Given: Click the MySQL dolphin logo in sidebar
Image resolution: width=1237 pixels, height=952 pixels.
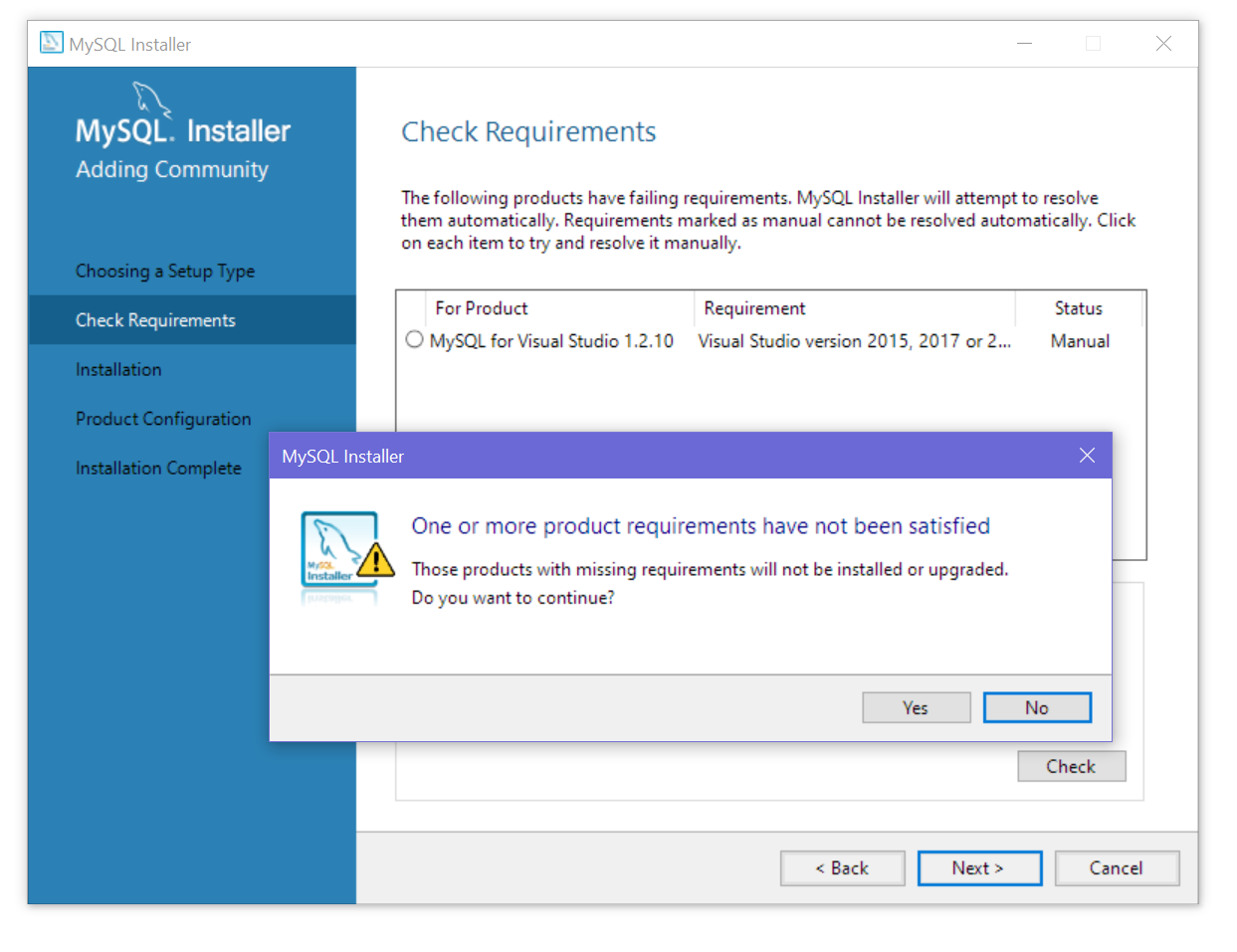Looking at the screenshot, I should click(151, 99).
